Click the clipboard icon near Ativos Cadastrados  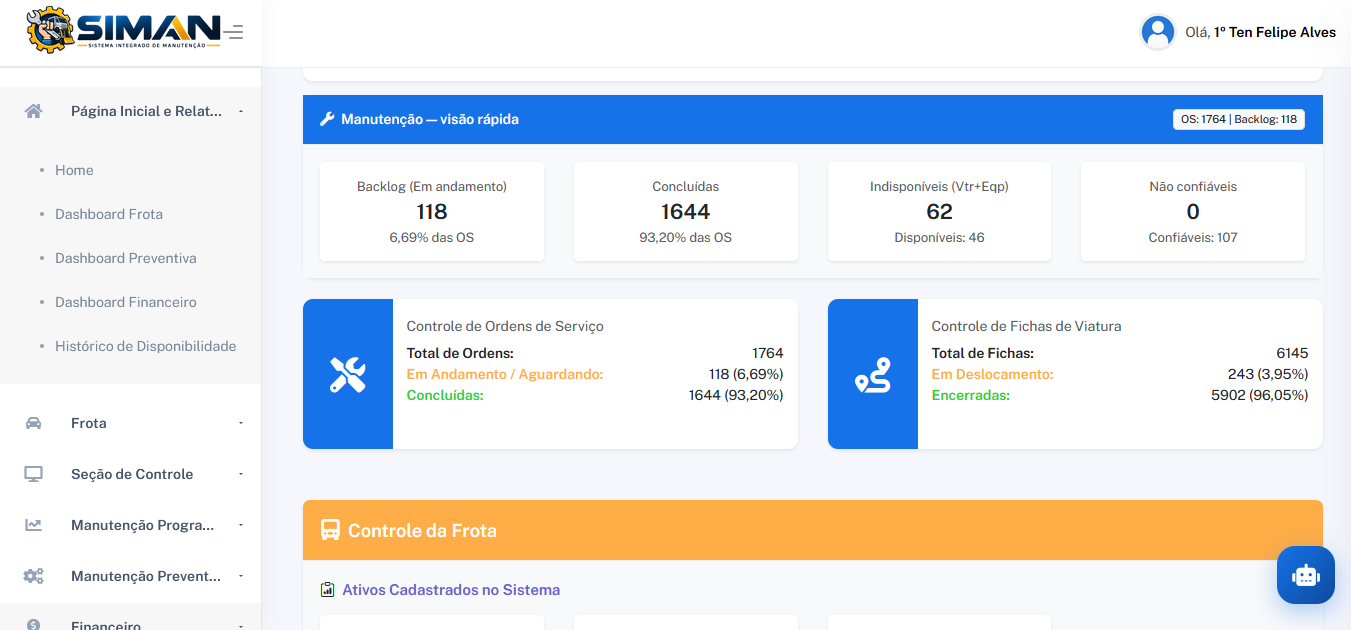coord(327,590)
